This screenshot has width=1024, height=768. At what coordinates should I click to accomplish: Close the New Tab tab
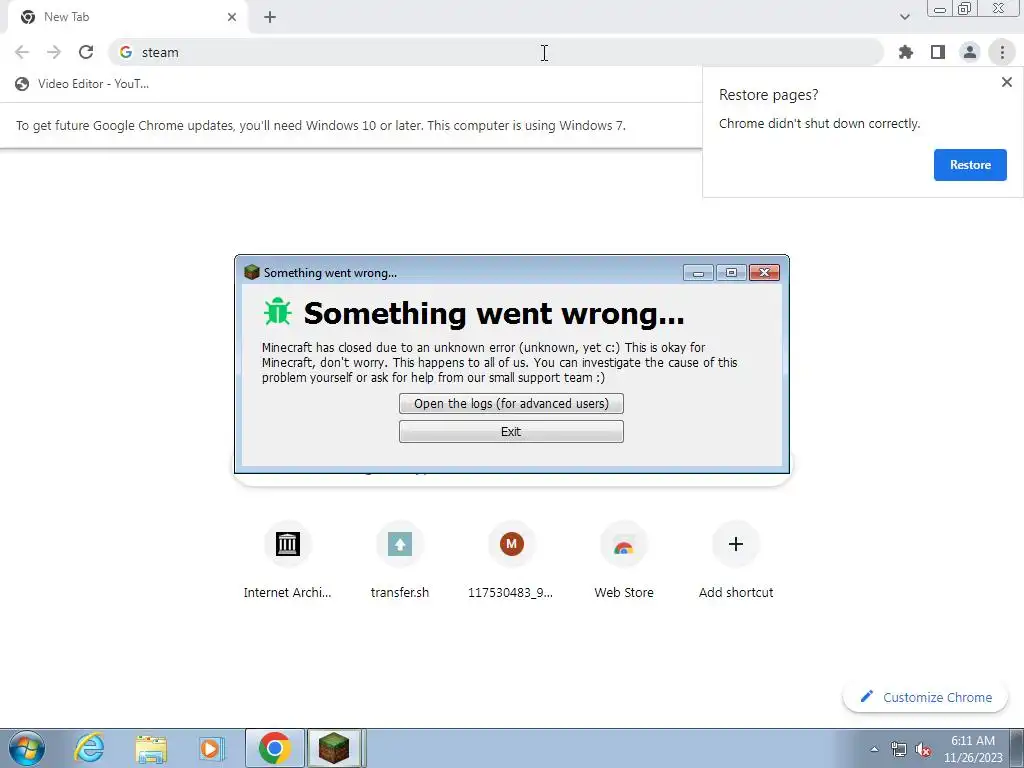pyautogui.click(x=232, y=17)
